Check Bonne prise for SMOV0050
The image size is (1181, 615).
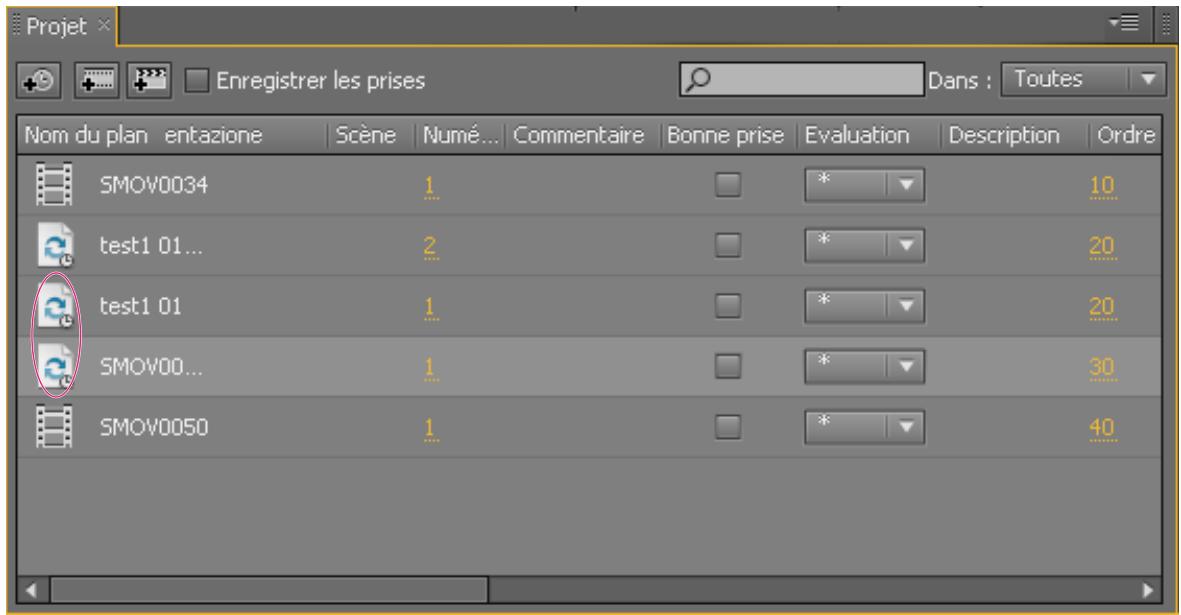pos(728,427)
